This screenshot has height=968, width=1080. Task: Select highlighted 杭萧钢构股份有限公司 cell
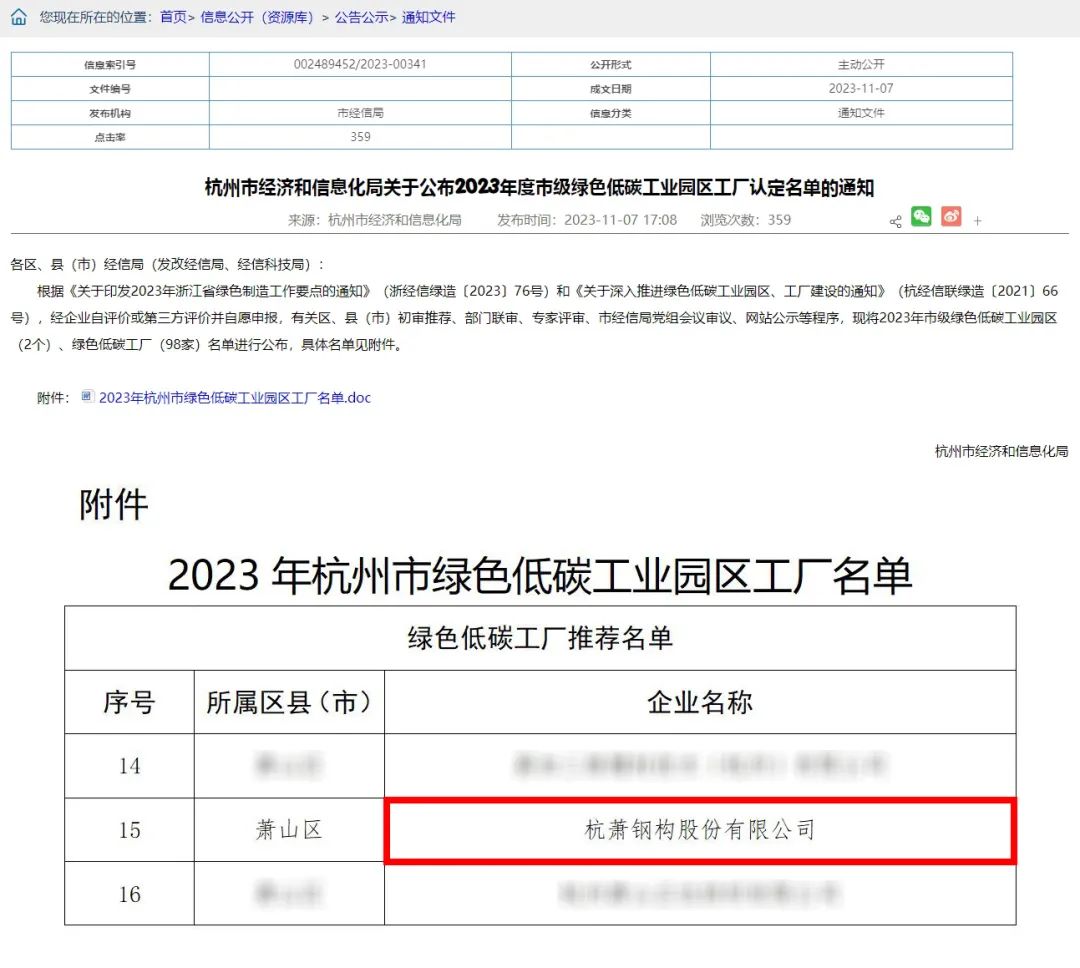[x=700, y=830]
